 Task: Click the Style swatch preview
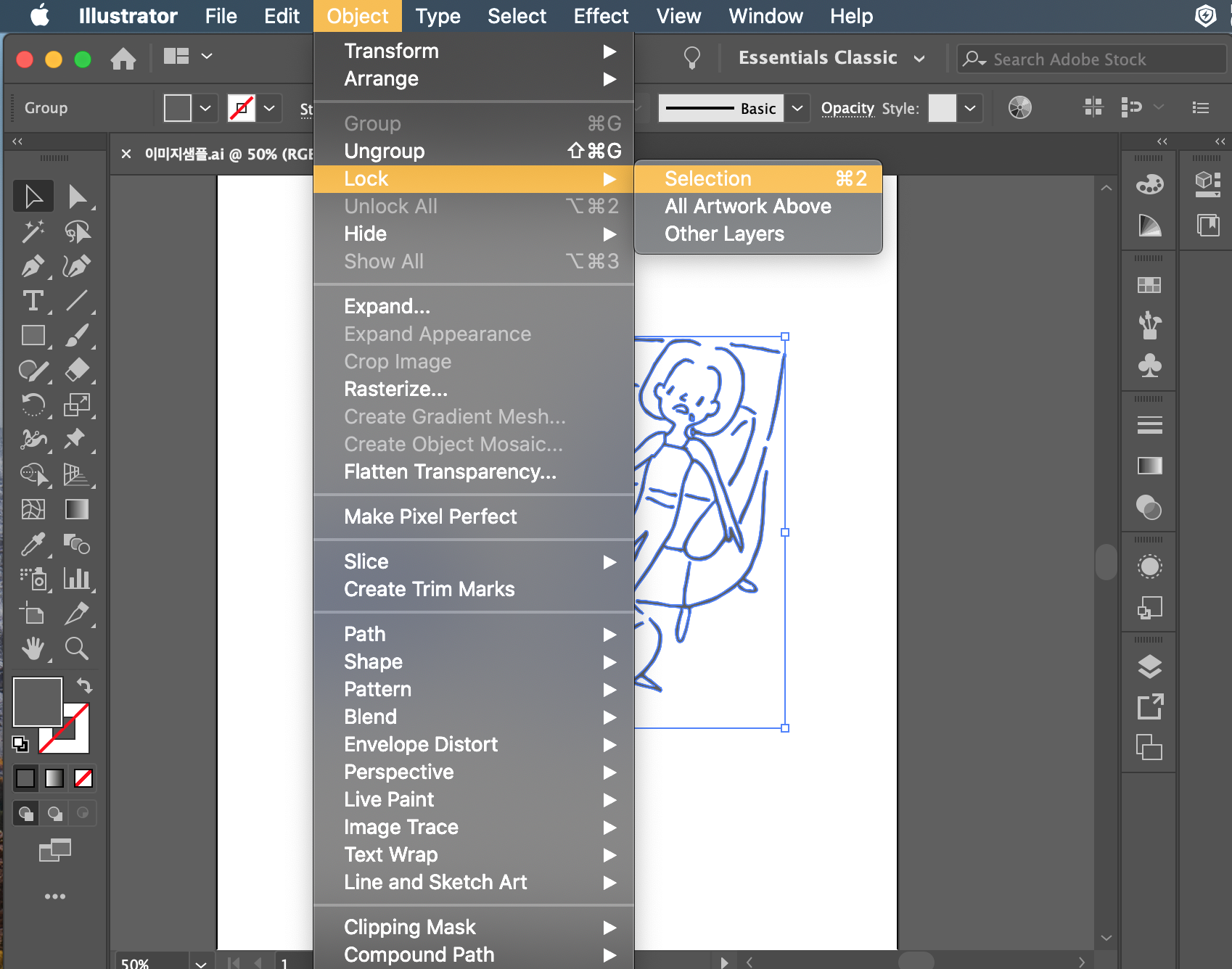(942, 108)
